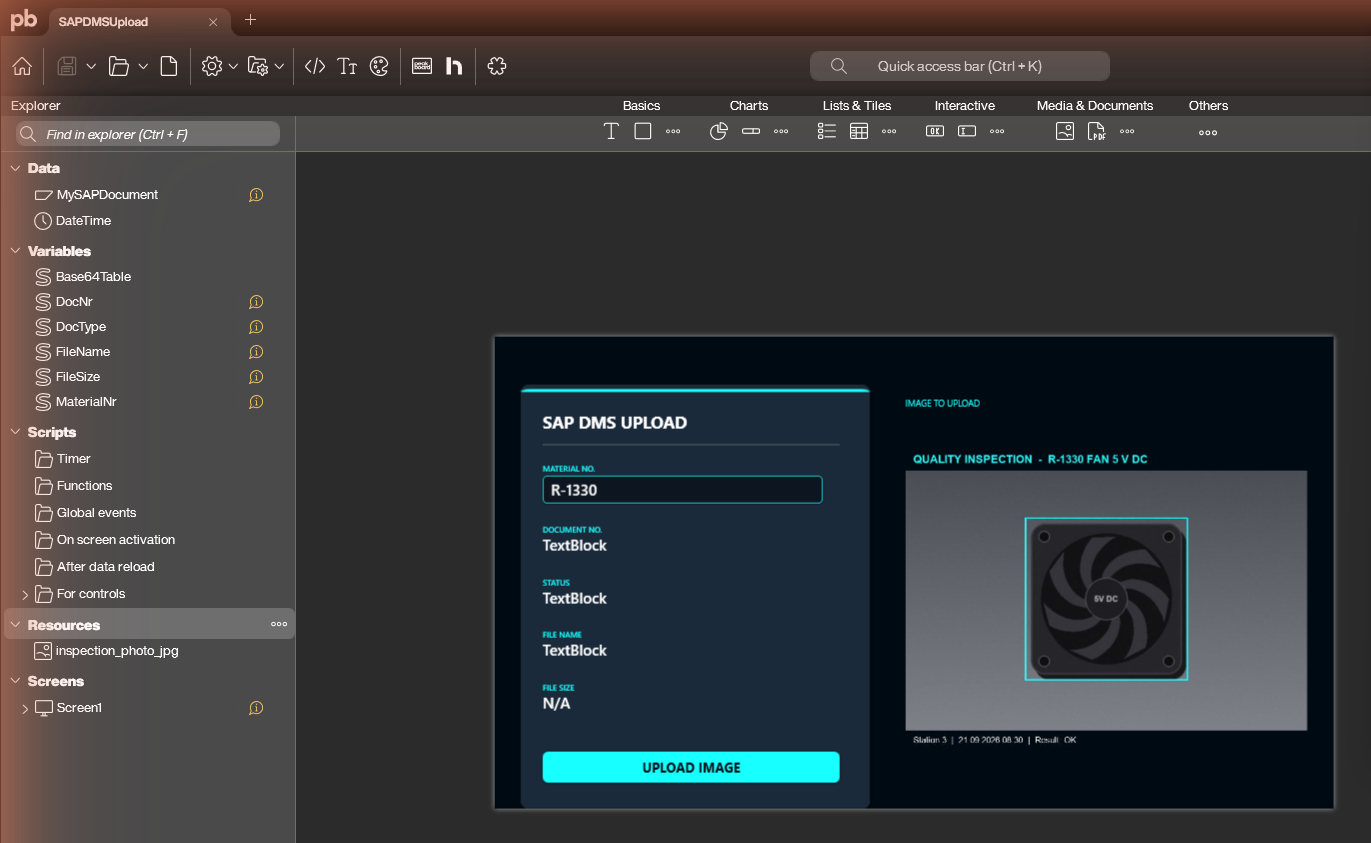Image resolution: width=1371 pixels, height=843 pixels.
Task: Select the fan inspection photo on canvas
Action: (x=1106, y=600)
